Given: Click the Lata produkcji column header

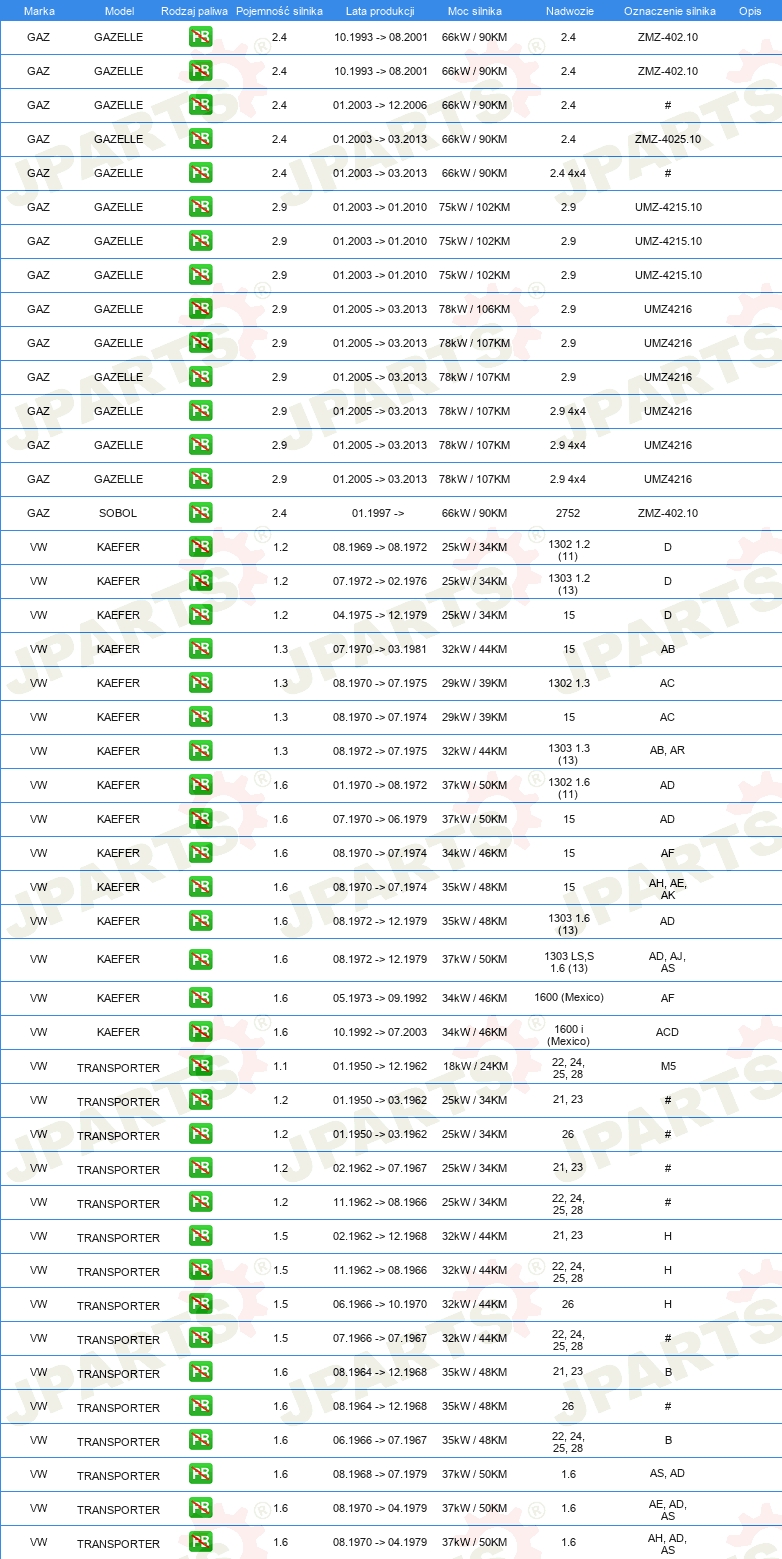Looking at the screenshot, I should (x=380, y=10).
